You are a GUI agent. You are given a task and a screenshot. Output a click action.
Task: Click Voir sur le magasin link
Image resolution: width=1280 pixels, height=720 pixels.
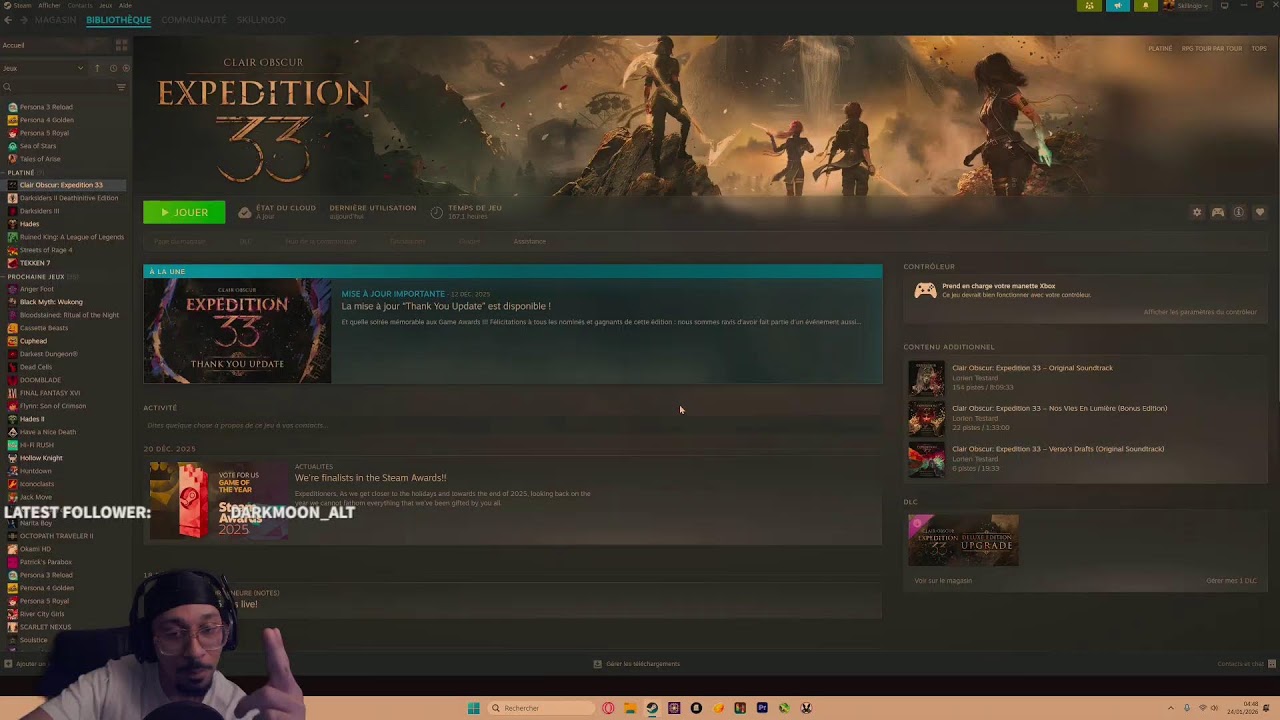(x=943, y=581)
